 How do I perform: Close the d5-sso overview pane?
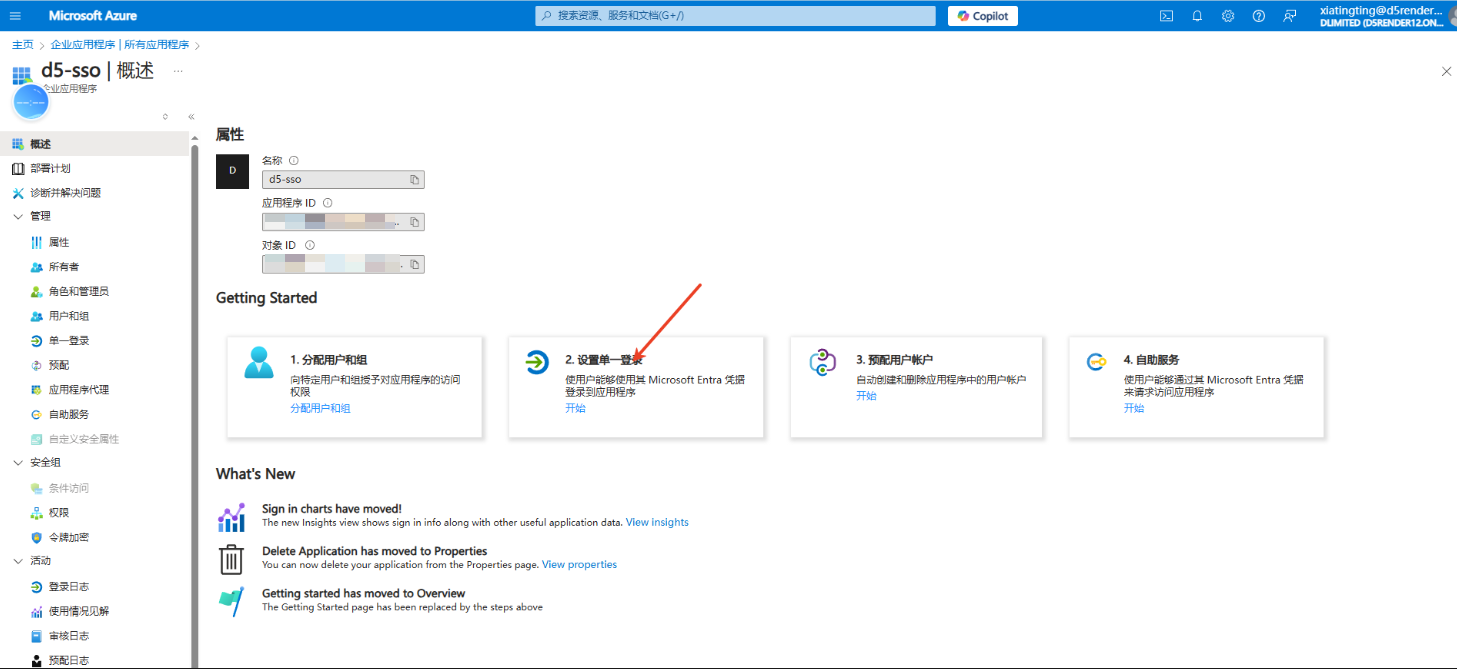(1446, 71)
